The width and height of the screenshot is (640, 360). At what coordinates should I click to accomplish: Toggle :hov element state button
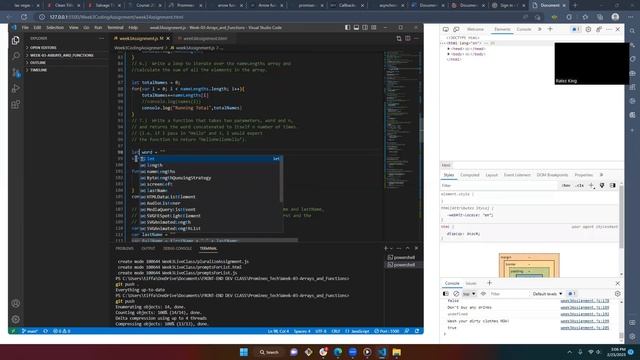[x=566, y=185]
